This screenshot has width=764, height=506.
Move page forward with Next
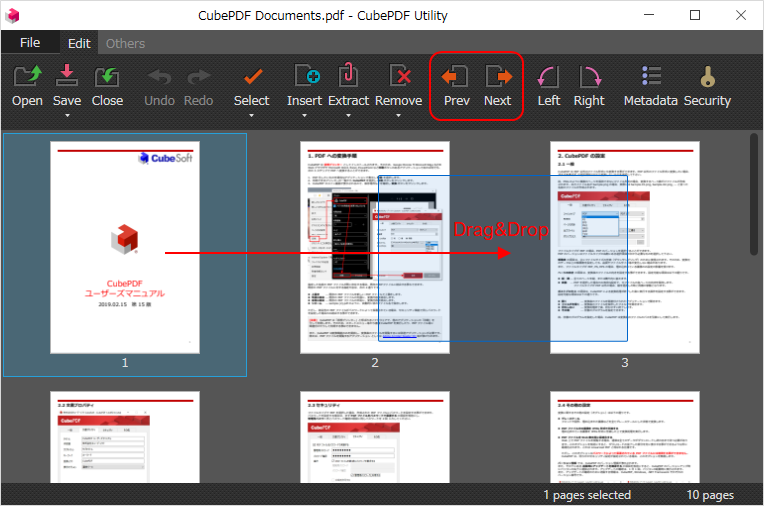coord(497,86)
